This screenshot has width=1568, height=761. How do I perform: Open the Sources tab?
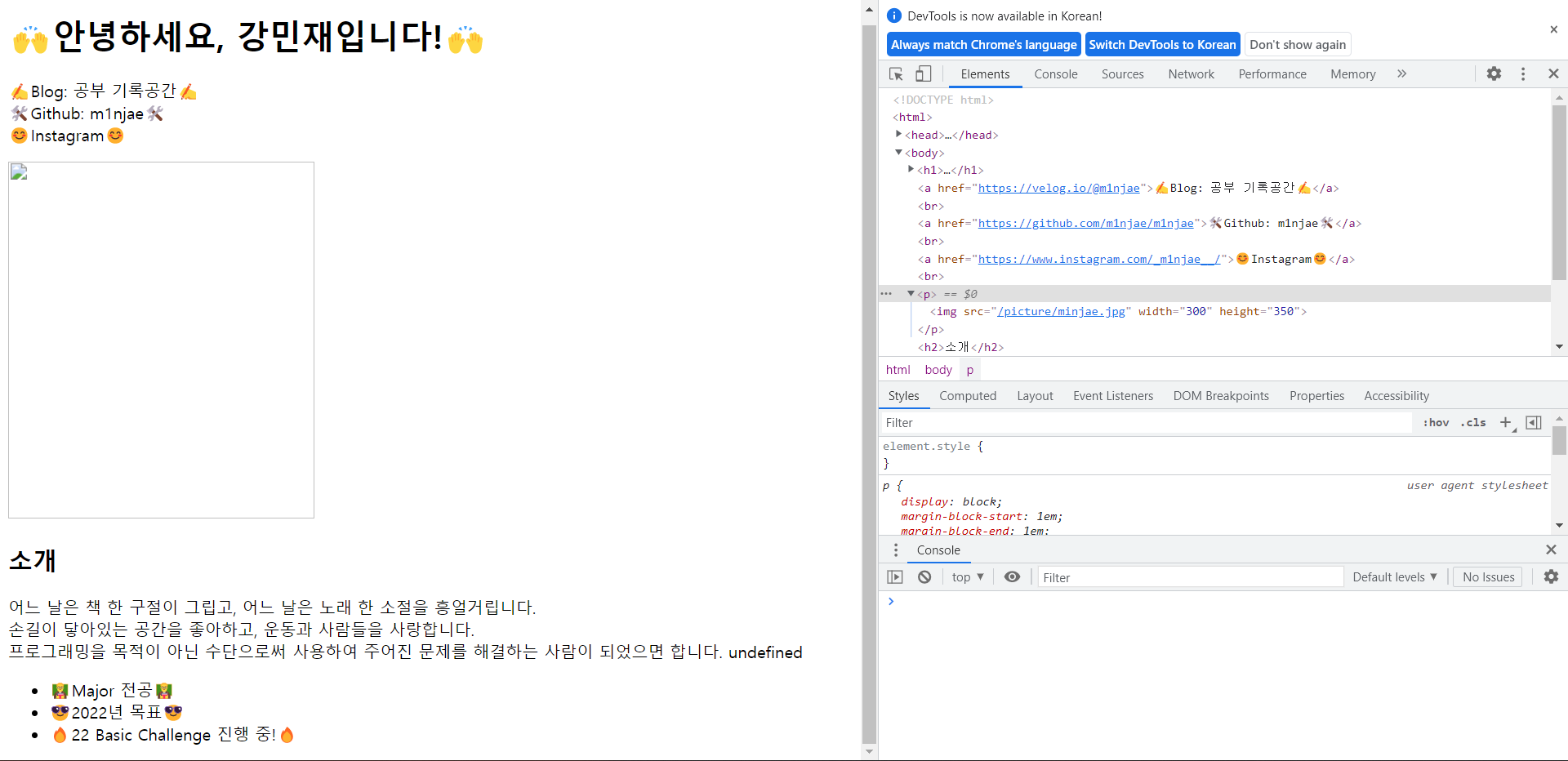click(x=1123, y=74)
